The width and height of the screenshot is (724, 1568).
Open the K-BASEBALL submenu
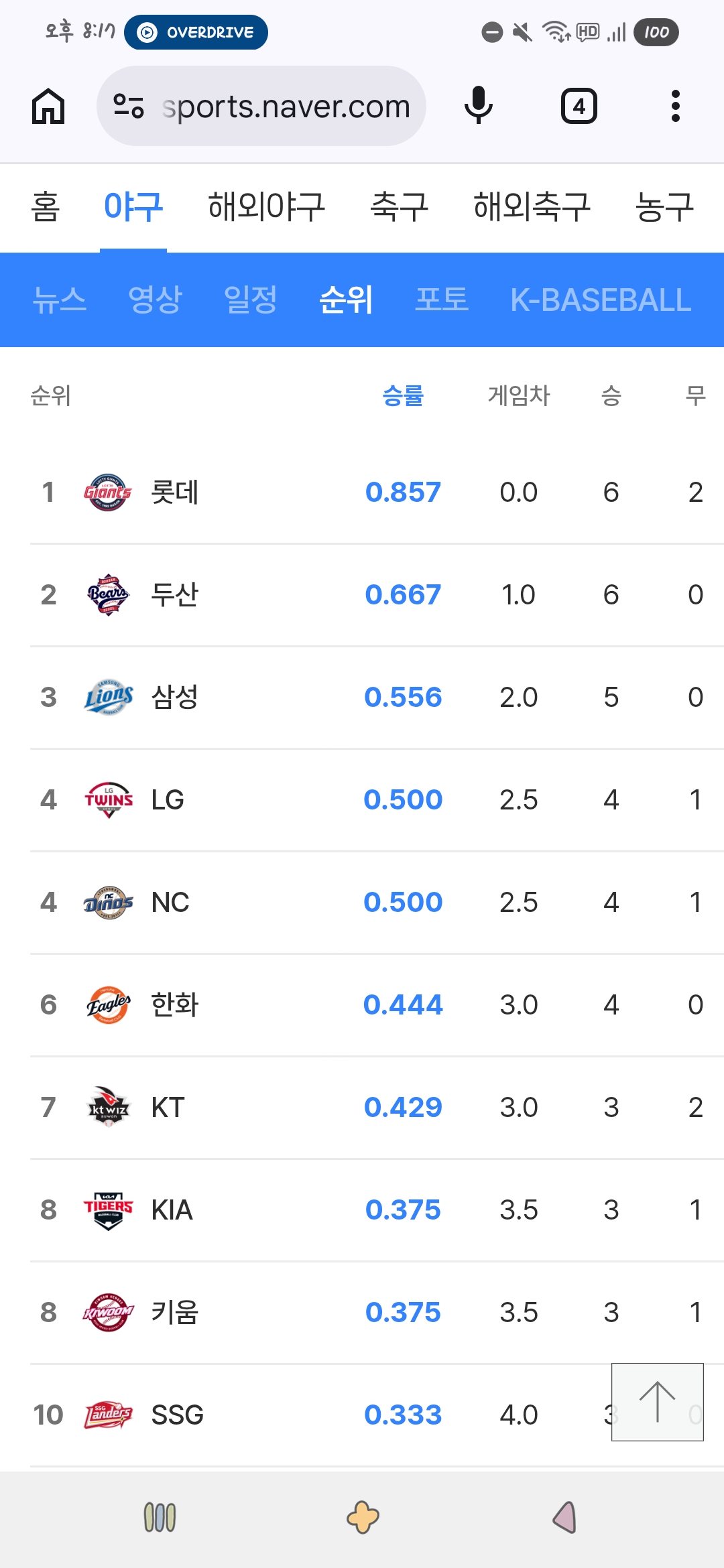point(600,300)
